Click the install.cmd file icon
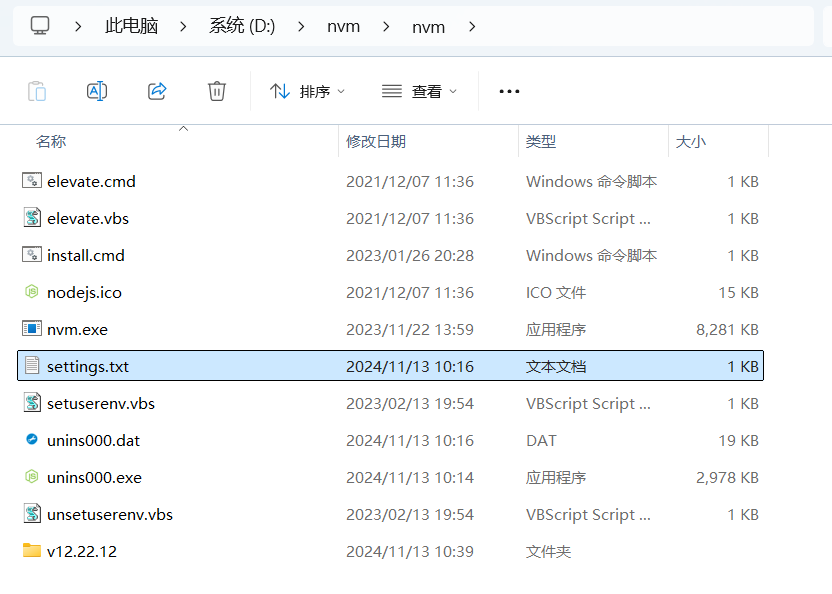Viewport: 832px width, 594px height. click(x=32, y=255)
